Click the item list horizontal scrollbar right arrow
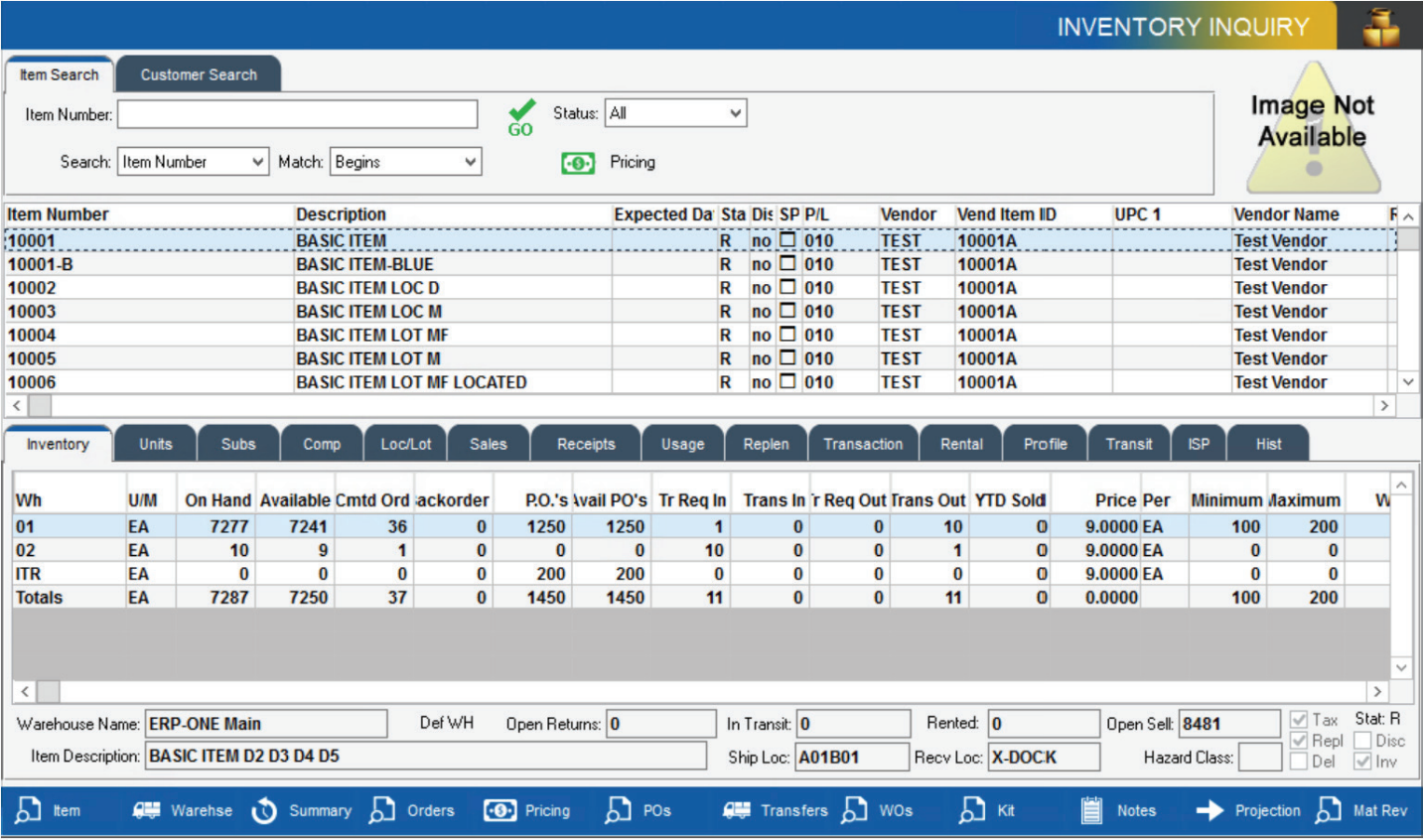The height and width of the screenshot is (840, 1423). (x=1383, y=405)
